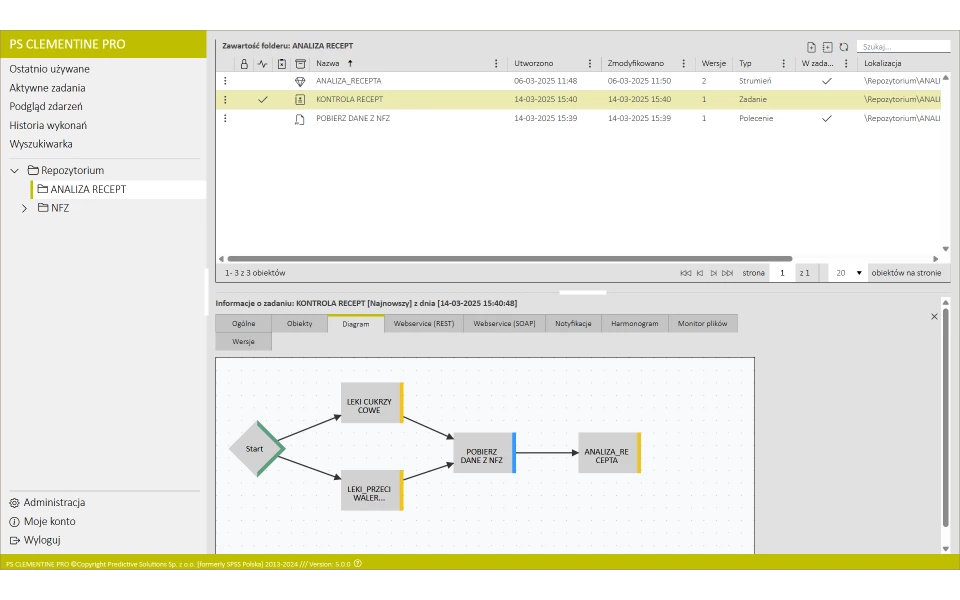The image size is (960, 600).
Task: Click the Szukaj search field
Action: click(x=904, y=47)
